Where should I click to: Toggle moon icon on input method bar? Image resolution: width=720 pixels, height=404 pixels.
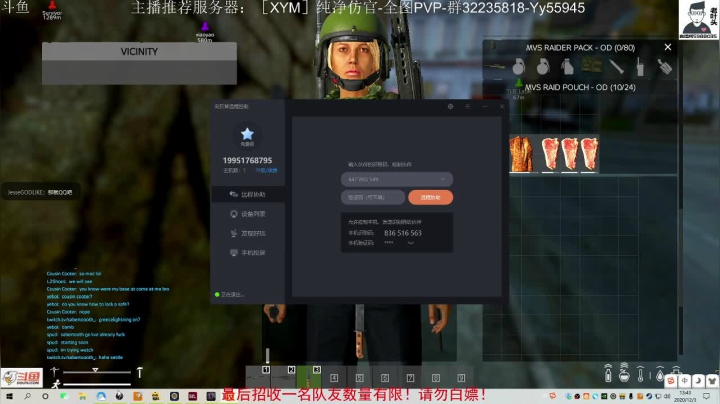click(698, 381)
